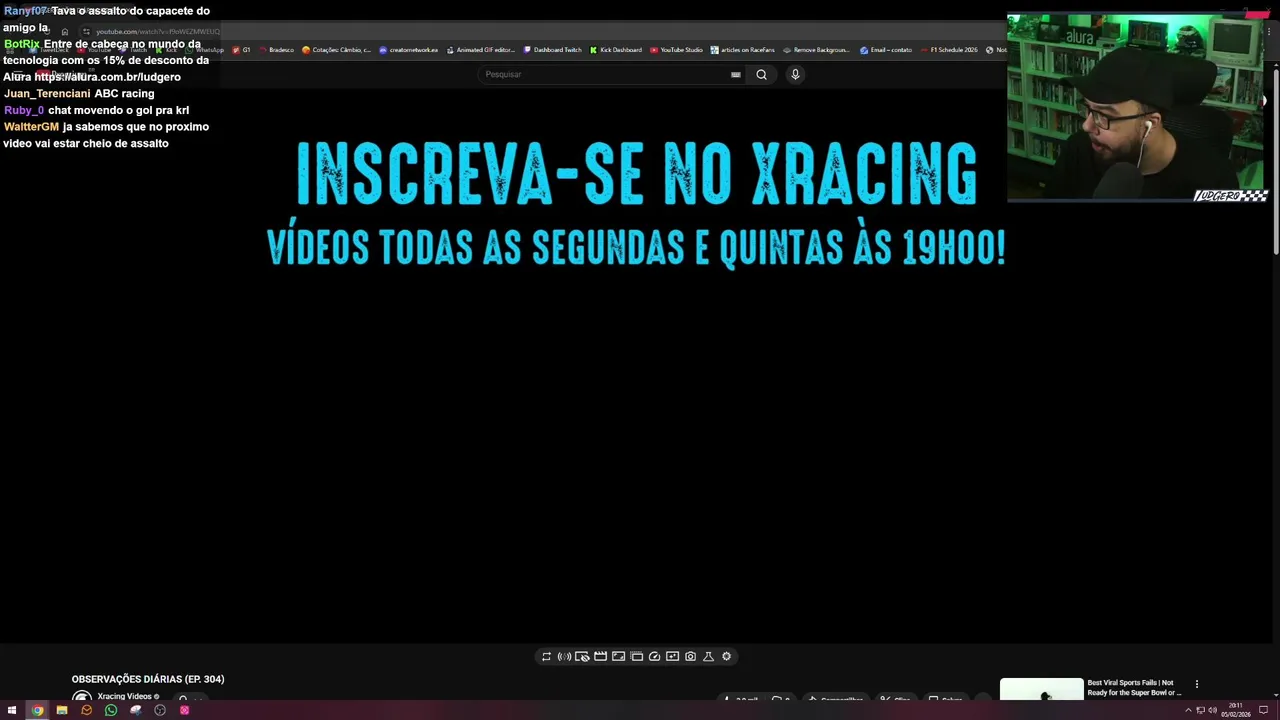Open the Kick Dashboard bookmark

616,50
